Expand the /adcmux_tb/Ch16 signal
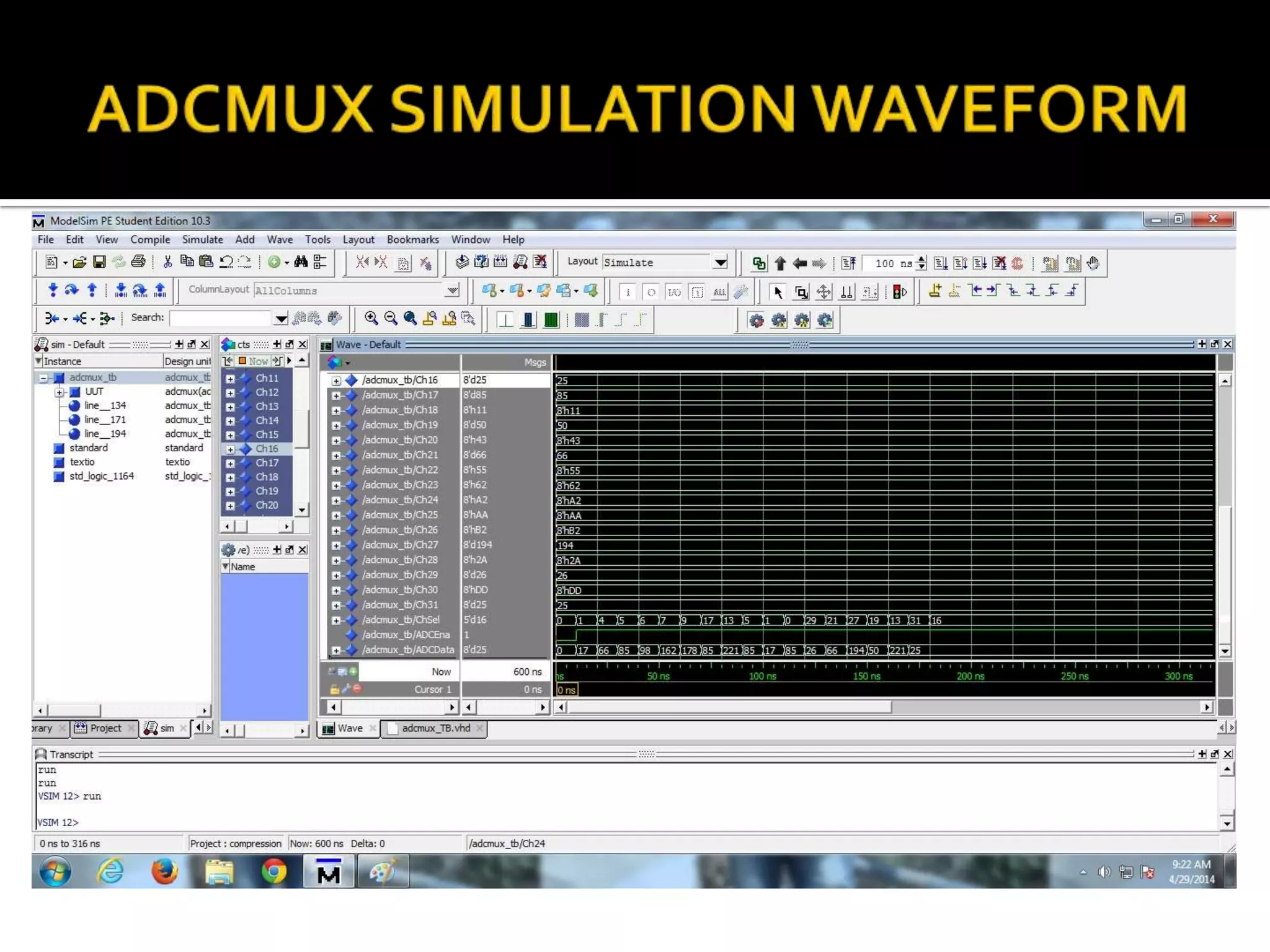Image resolution: width=1270 pixels, height=952 pixels. click(336, 381)
